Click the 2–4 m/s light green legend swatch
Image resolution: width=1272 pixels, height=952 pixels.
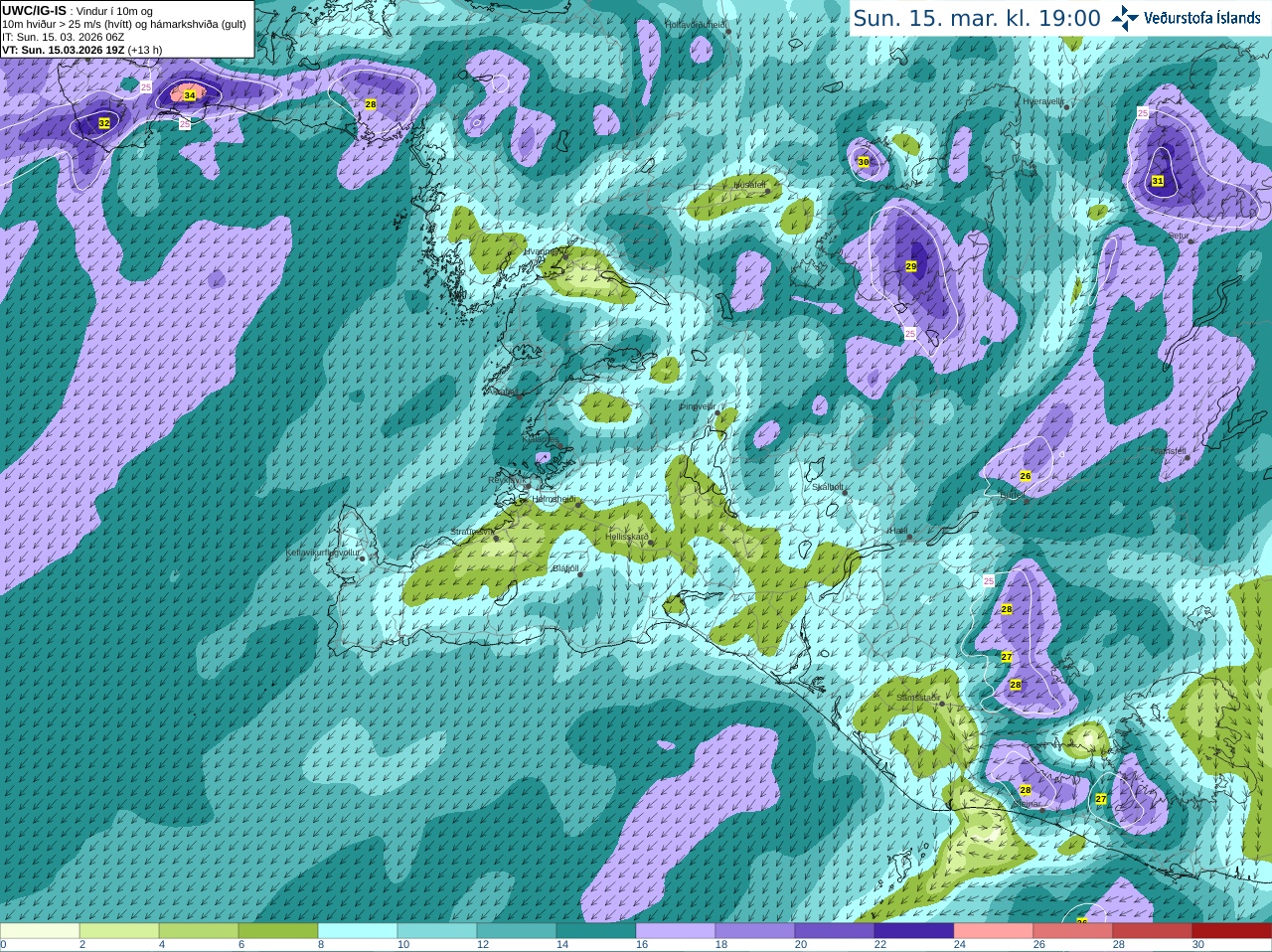[119, 931]
